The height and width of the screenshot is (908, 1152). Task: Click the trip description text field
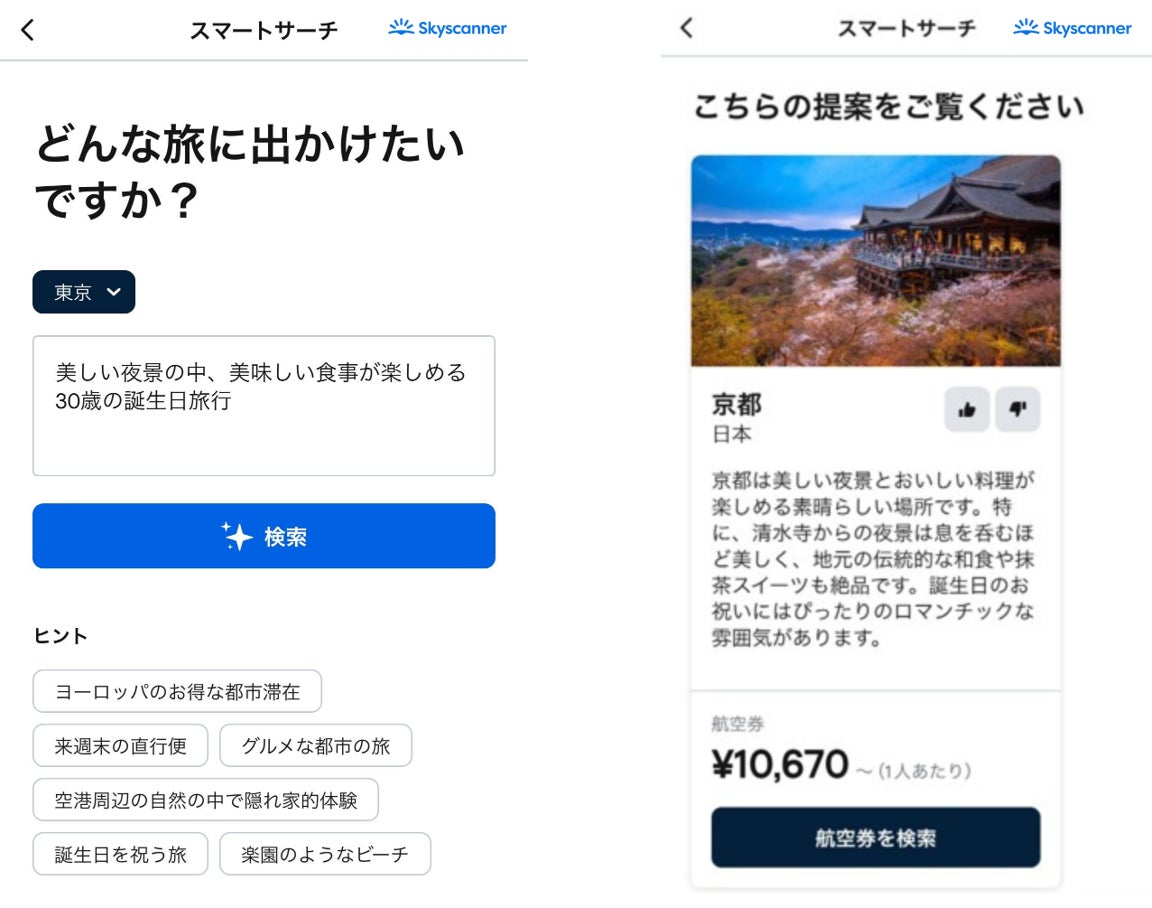click(x=264, y=405)
